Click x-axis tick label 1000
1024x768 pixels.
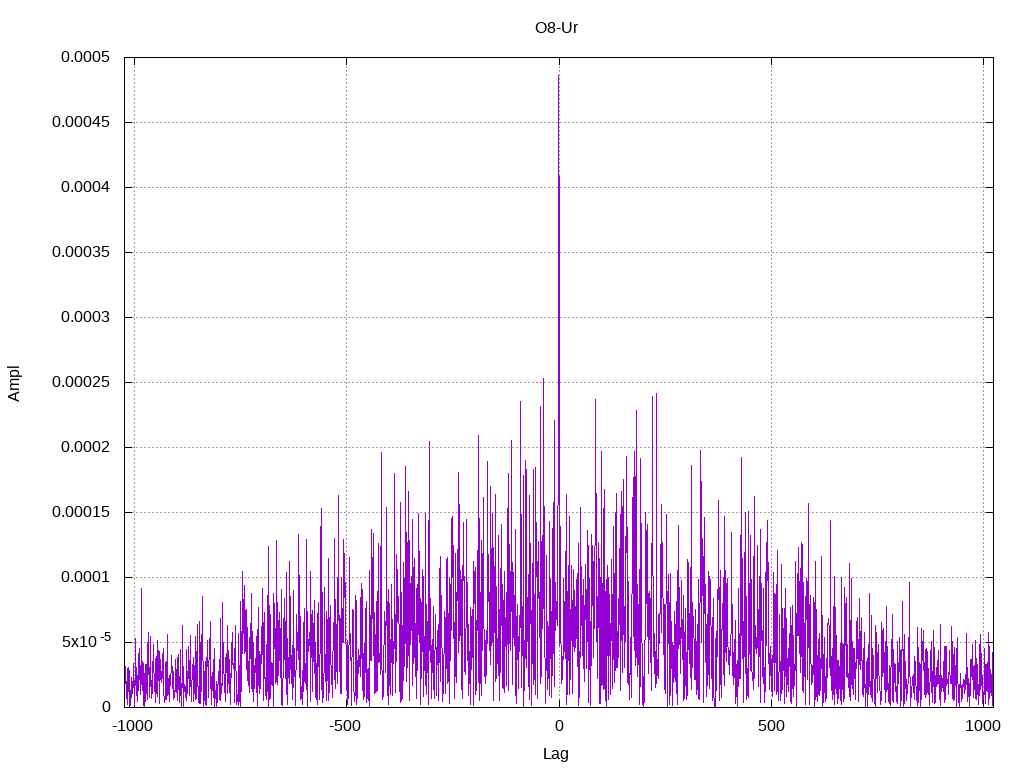click(x=983, y=726)
